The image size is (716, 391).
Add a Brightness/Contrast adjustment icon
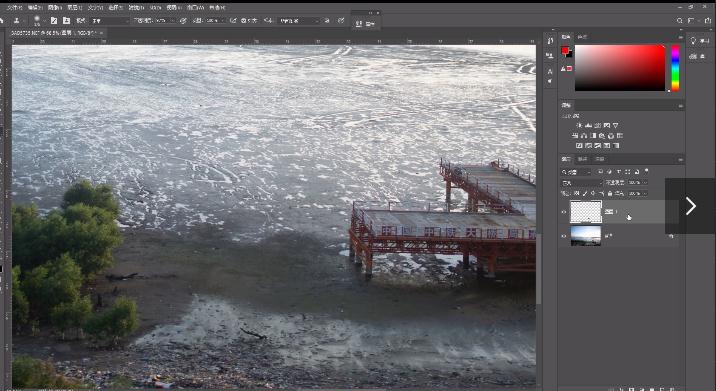579,125
